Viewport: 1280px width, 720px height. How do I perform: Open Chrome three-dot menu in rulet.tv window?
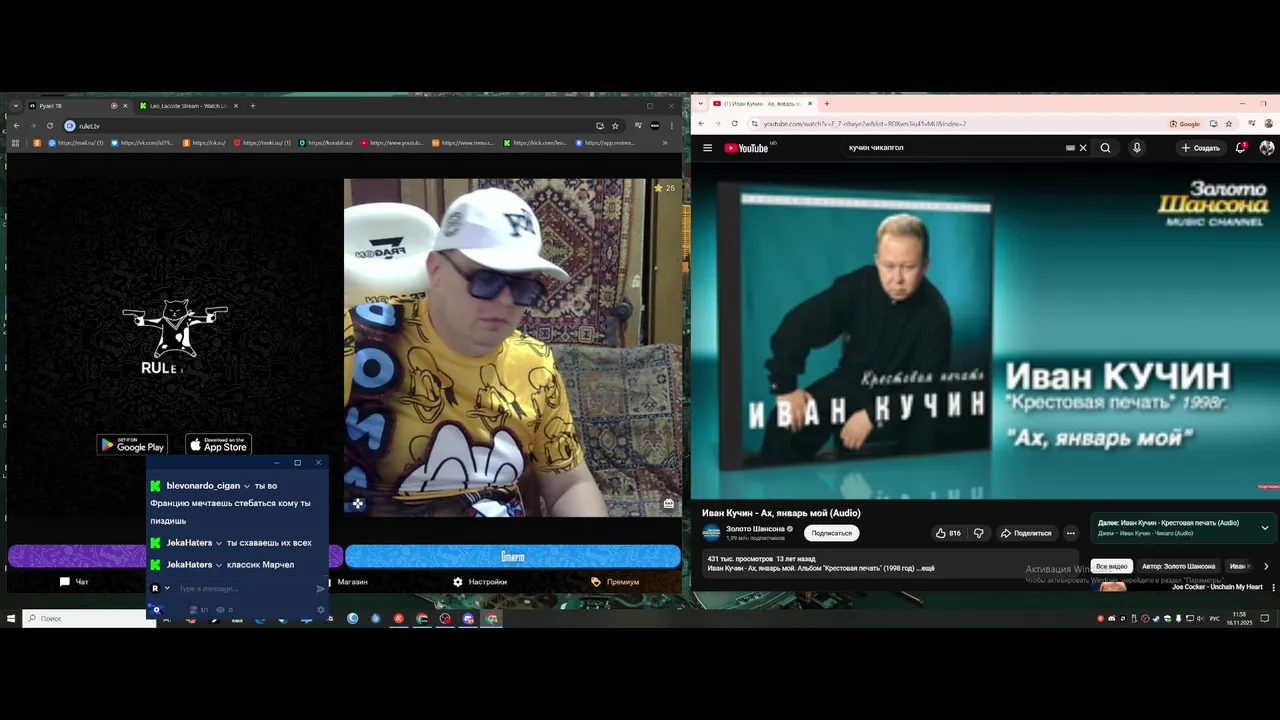pos(673,126)
